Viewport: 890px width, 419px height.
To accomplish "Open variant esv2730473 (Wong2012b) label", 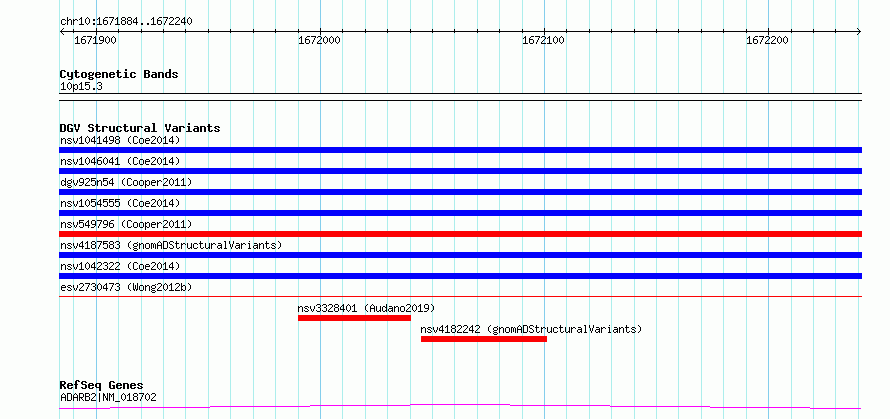I will [x=126, y=287].
